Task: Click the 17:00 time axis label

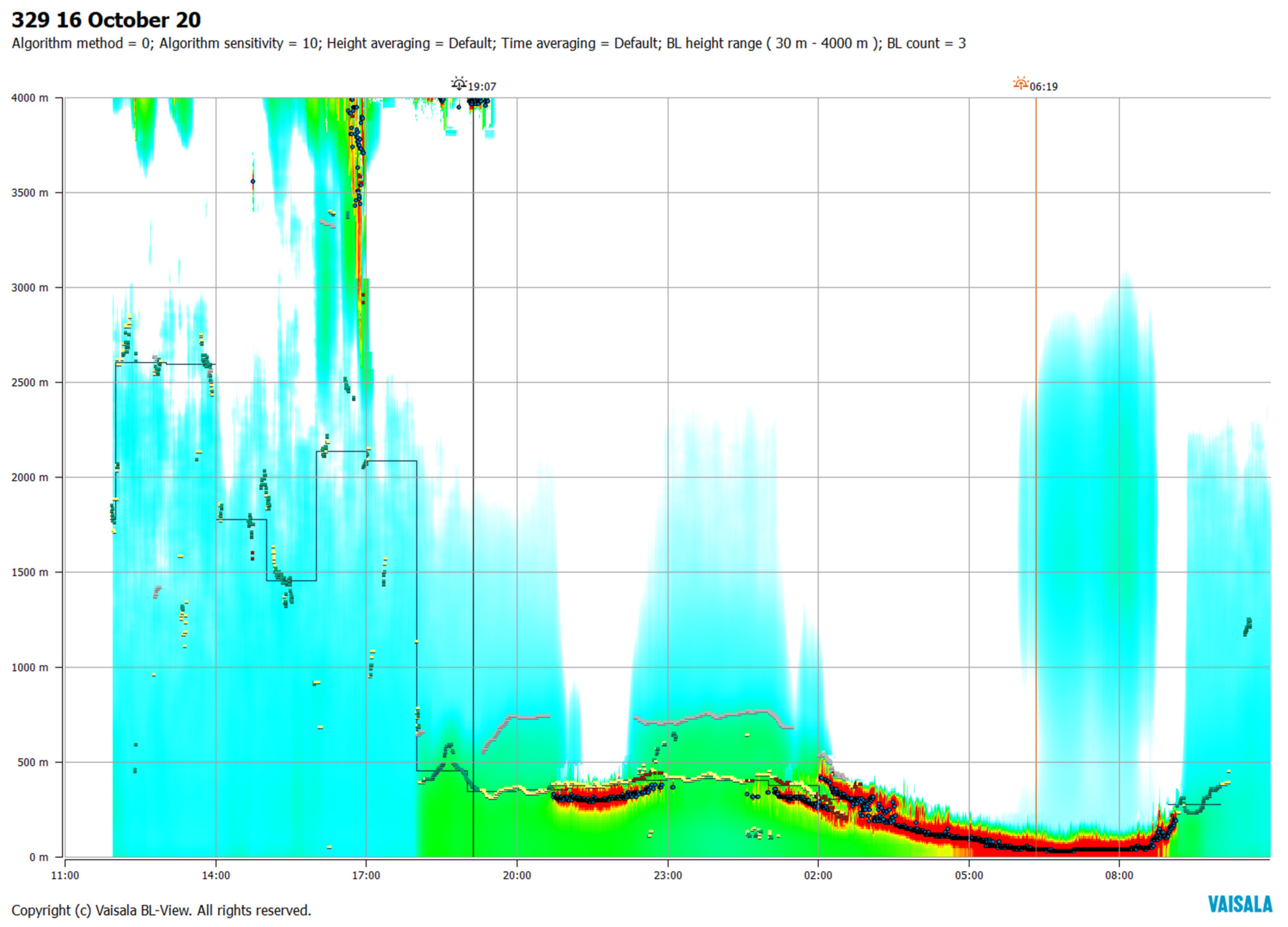Action: pos(366,875)
